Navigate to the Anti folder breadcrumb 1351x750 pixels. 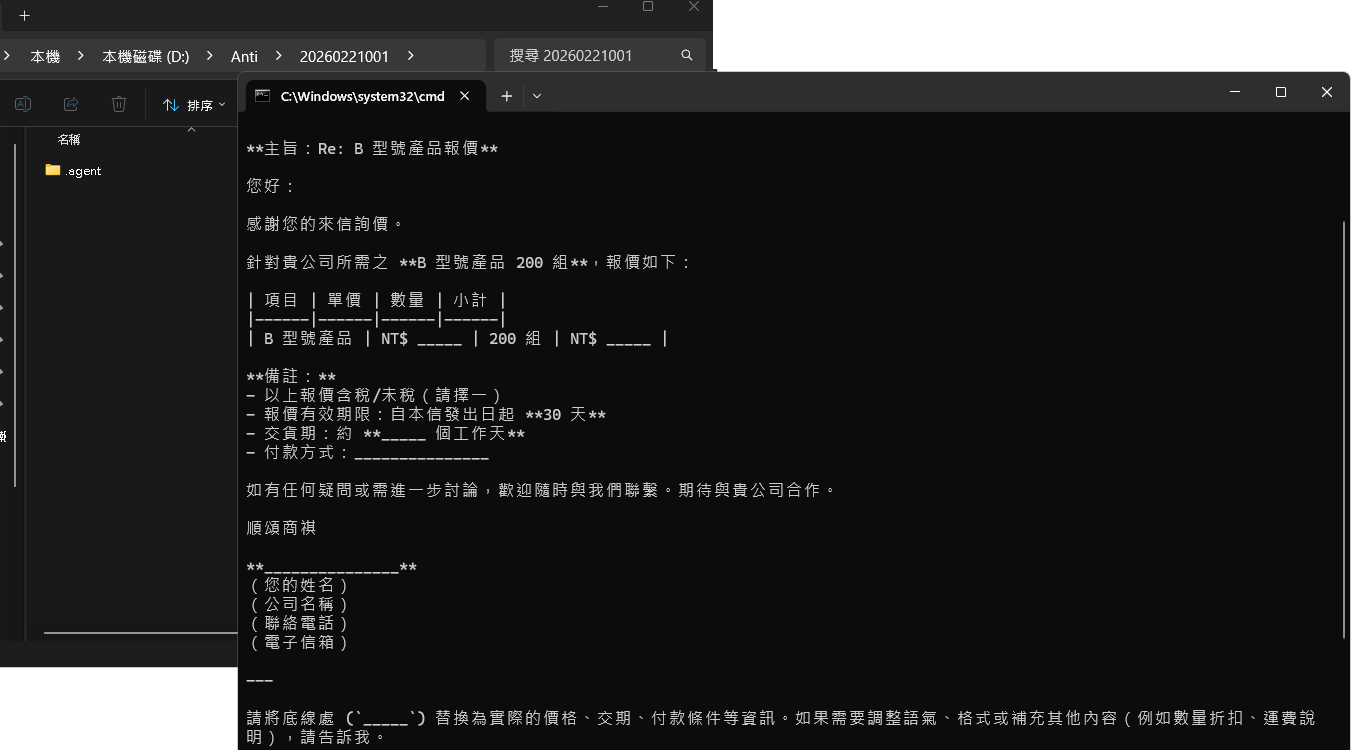click(244, 56)
